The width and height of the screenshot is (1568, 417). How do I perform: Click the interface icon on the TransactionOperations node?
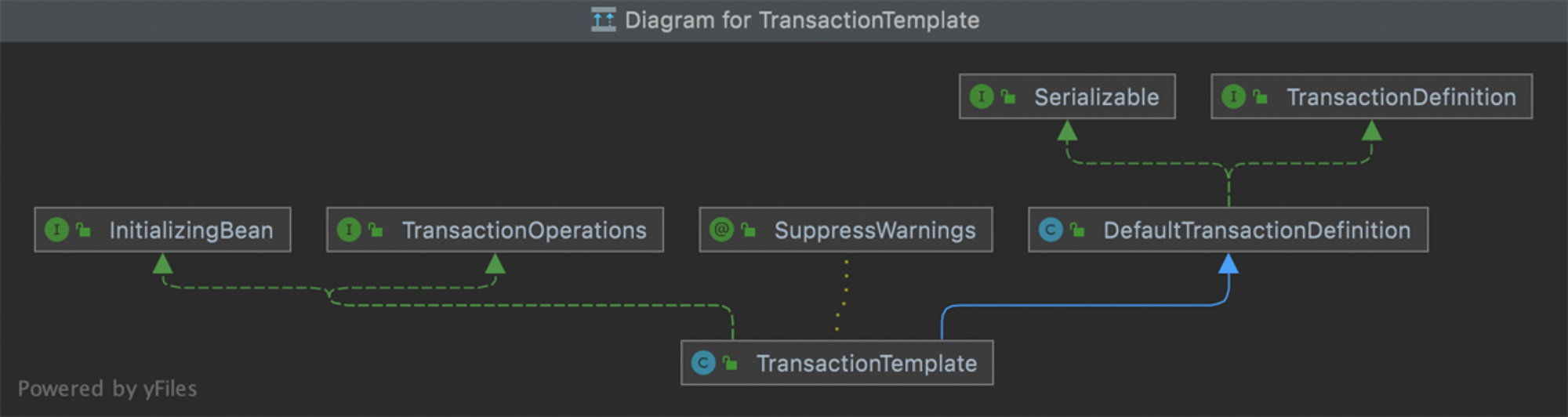(349, 230)
